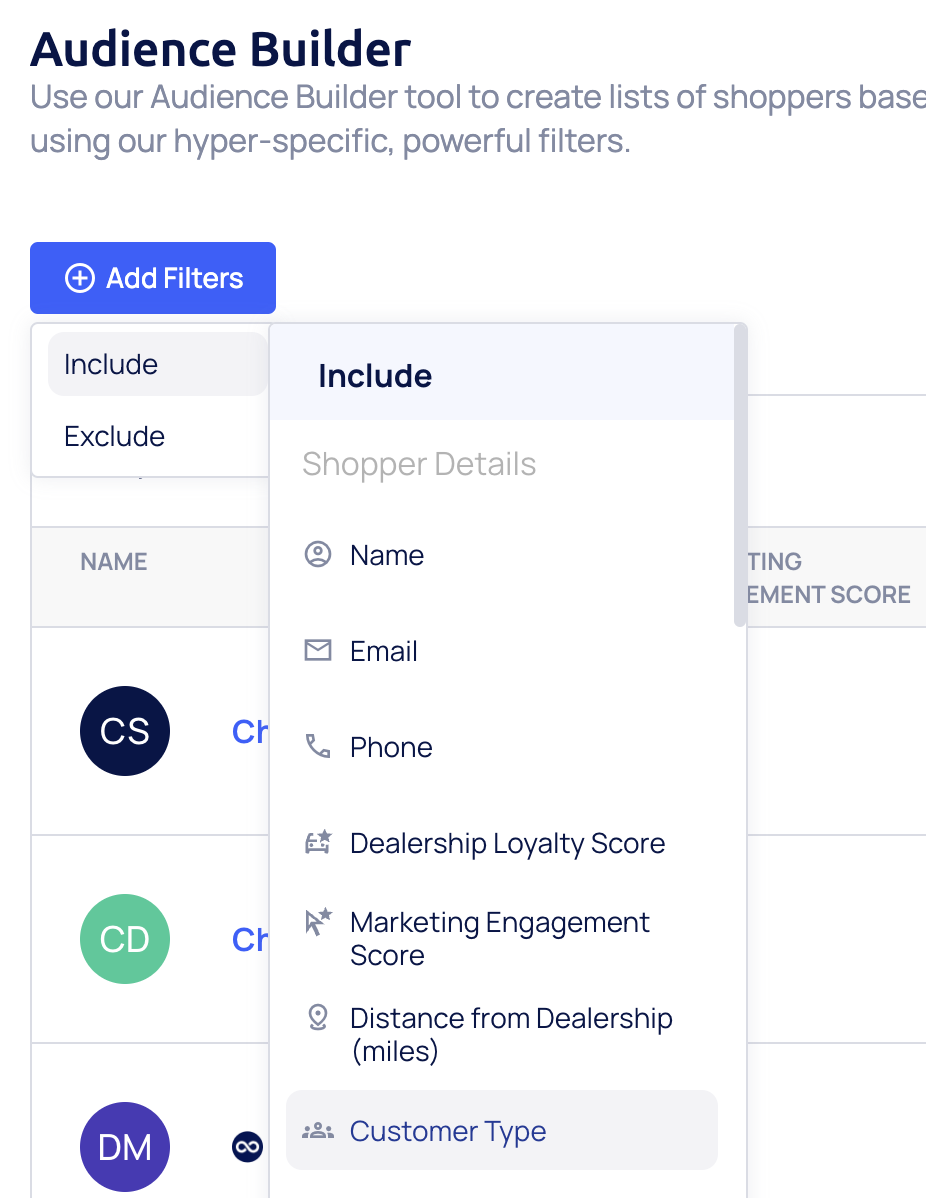This screenshot has height=1198, width=926.
Task: Select Exclude in the filter mode menu
Action: click(x=114, y=436)
